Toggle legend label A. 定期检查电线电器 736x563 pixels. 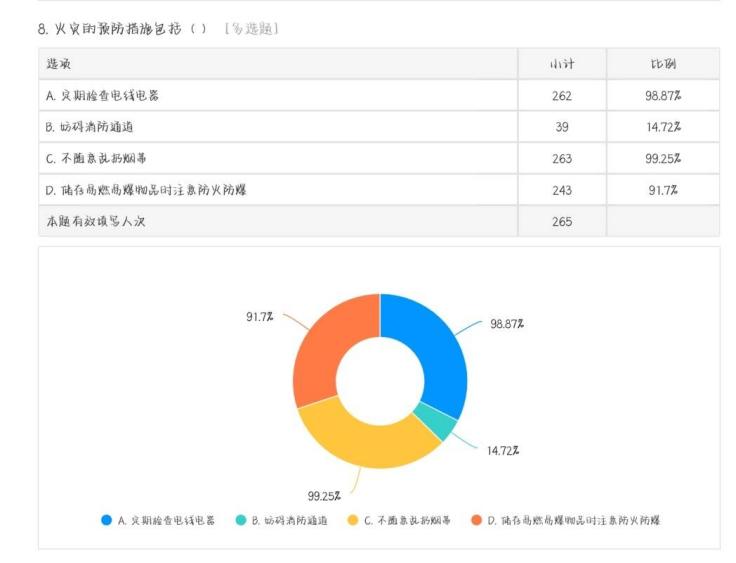point(166,520)
